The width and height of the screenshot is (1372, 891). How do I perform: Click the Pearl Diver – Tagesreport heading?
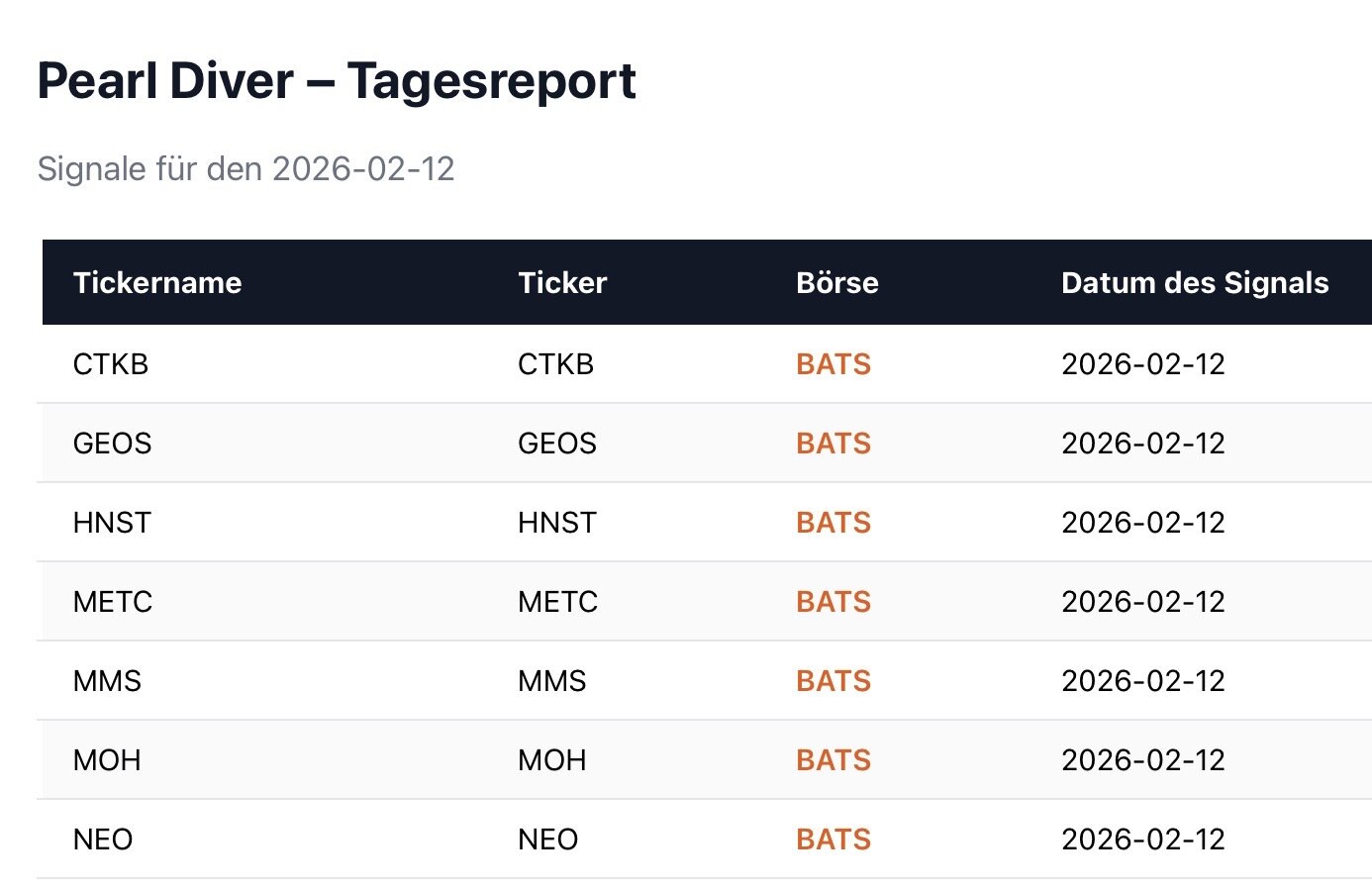[x=337, y=81]
